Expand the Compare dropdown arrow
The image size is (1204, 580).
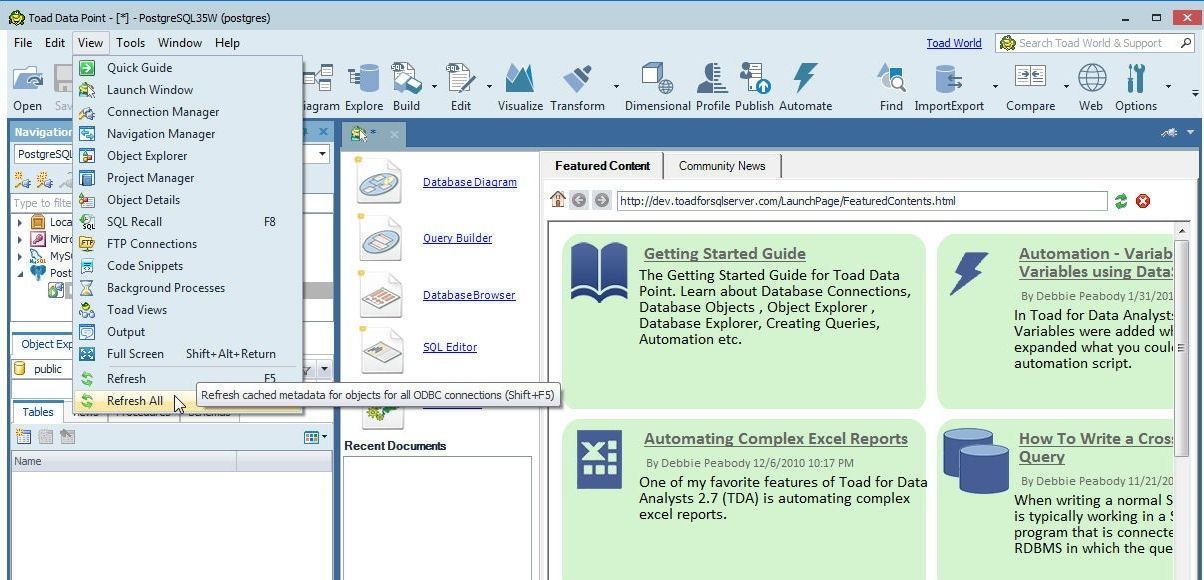1066,87
